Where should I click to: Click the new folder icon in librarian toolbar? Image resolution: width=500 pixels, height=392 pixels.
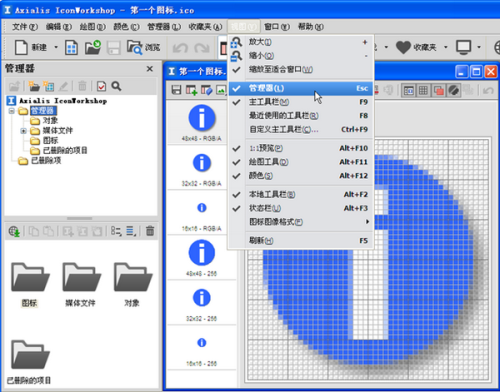pos(34,86)
